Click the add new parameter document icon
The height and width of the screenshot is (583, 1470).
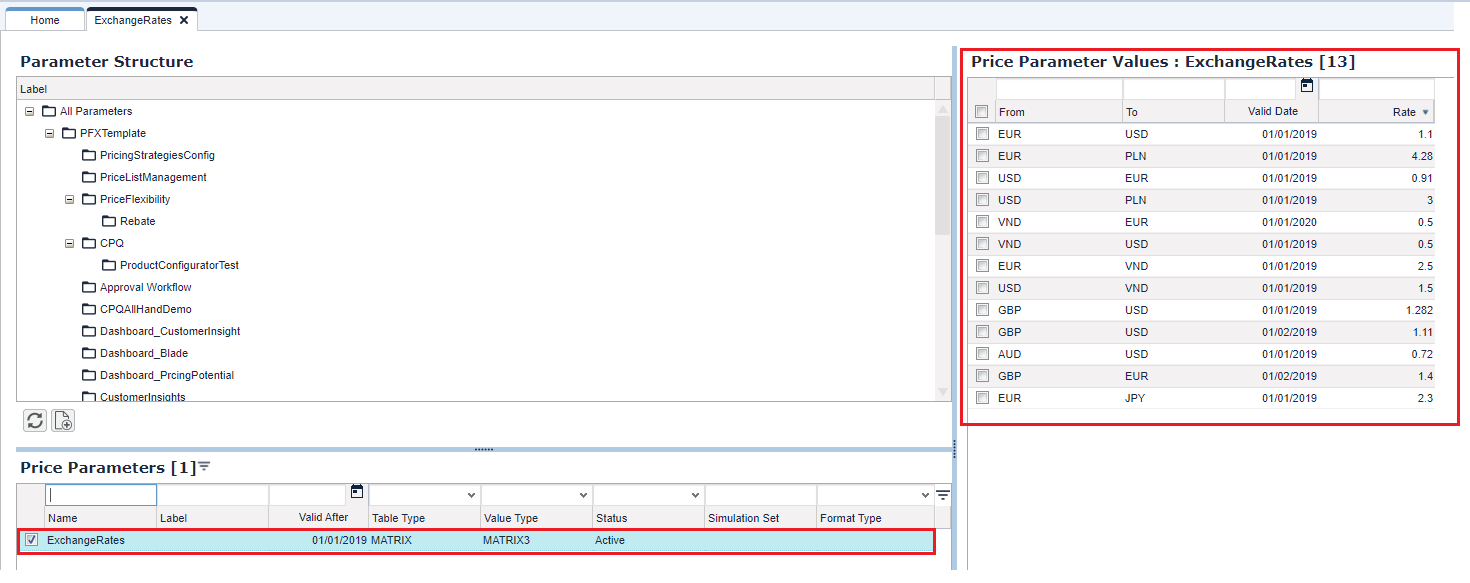(63, 421)
